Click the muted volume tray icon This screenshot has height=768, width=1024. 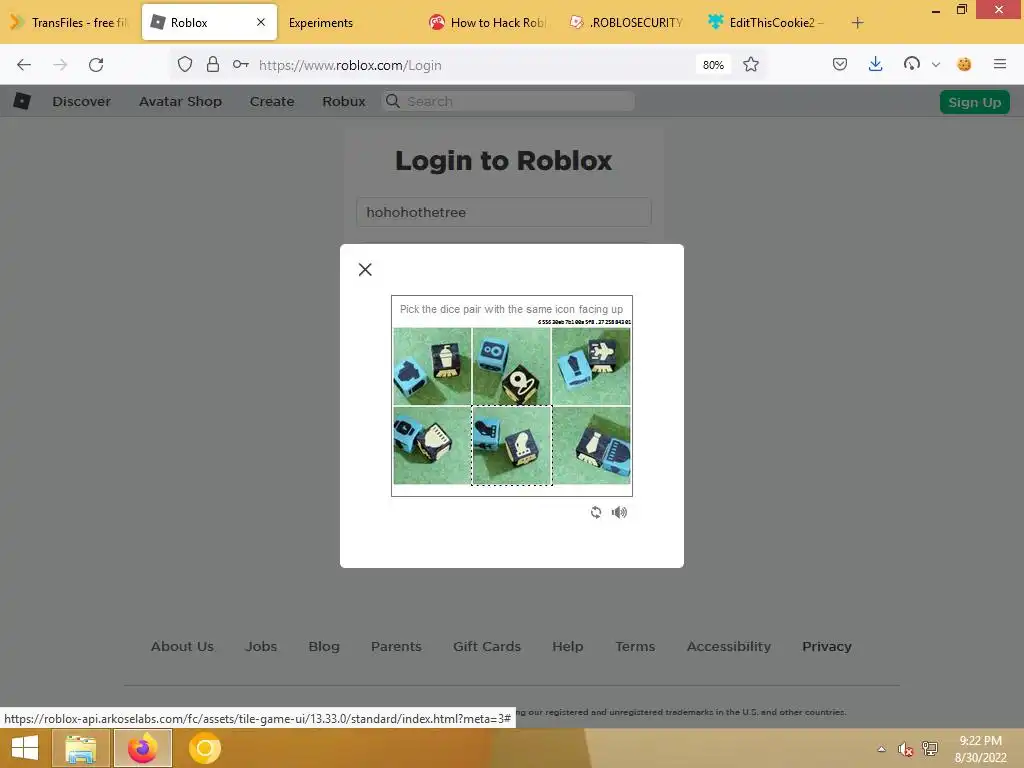point(905,749)
